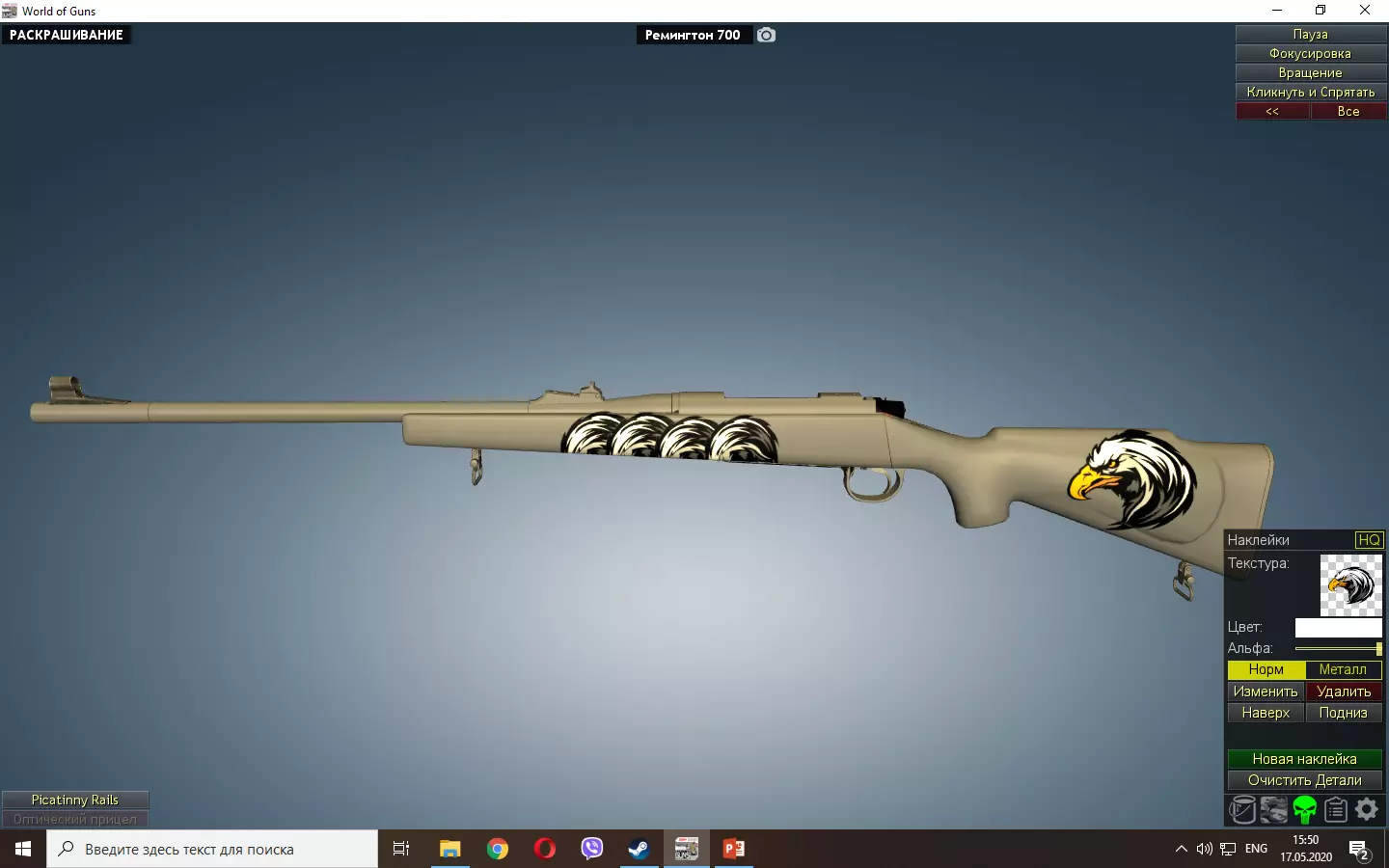Adjust the Альфа slider handle
This screenshot has width=1389, height=868.
coord(1379,649)
